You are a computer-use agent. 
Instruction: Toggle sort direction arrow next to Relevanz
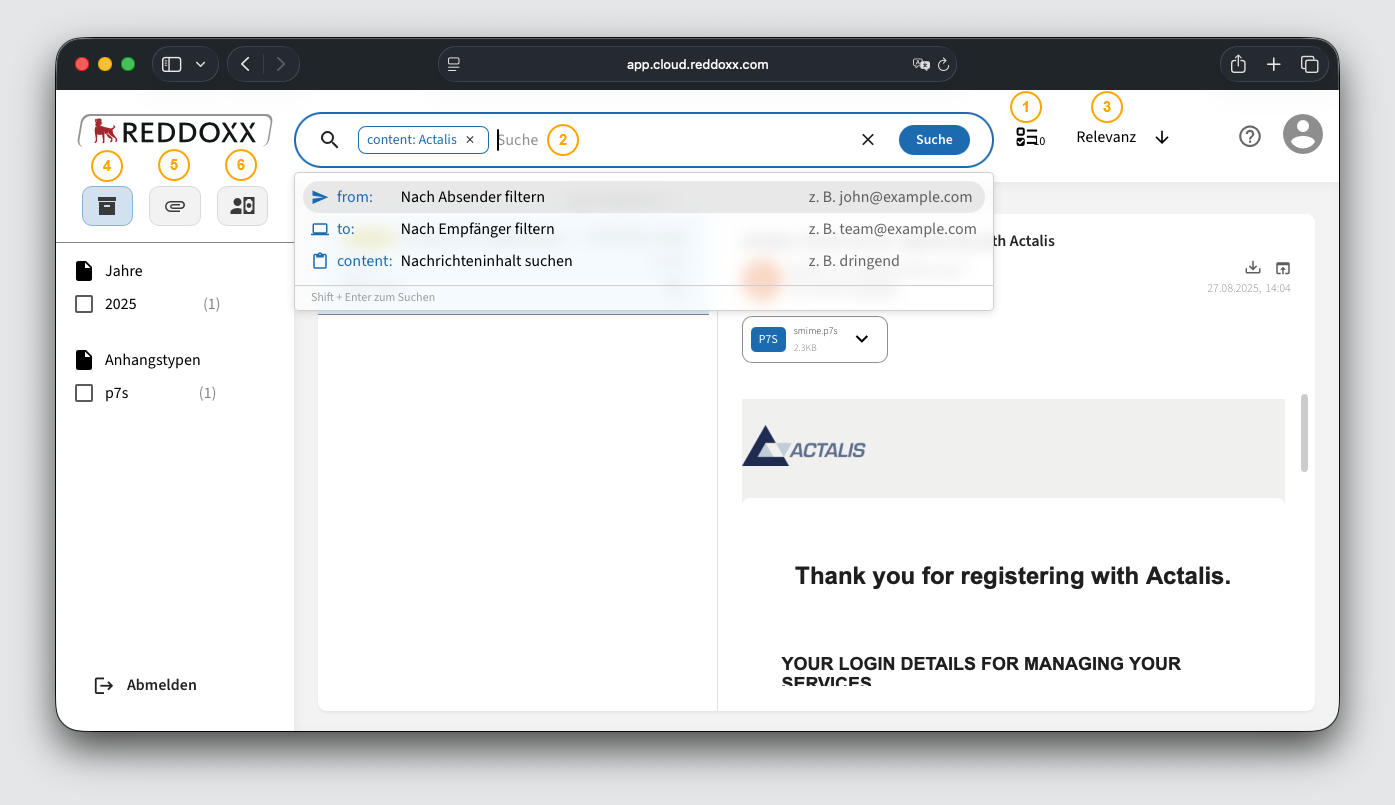(x=1161, y=138)
